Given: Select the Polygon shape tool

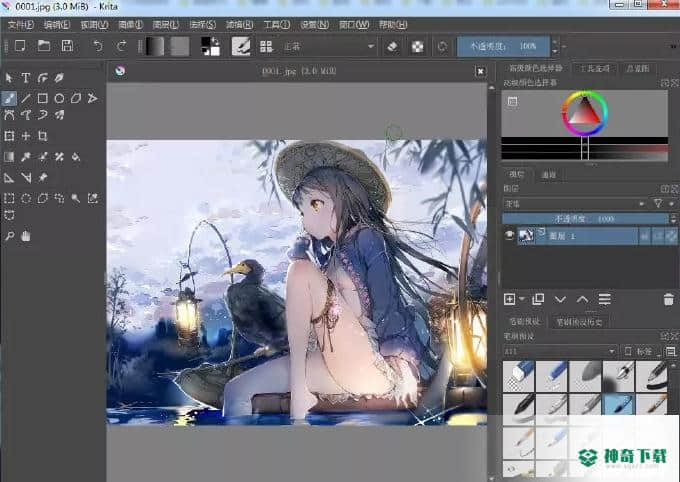Looking at the screenshot, I should point(76,98).
